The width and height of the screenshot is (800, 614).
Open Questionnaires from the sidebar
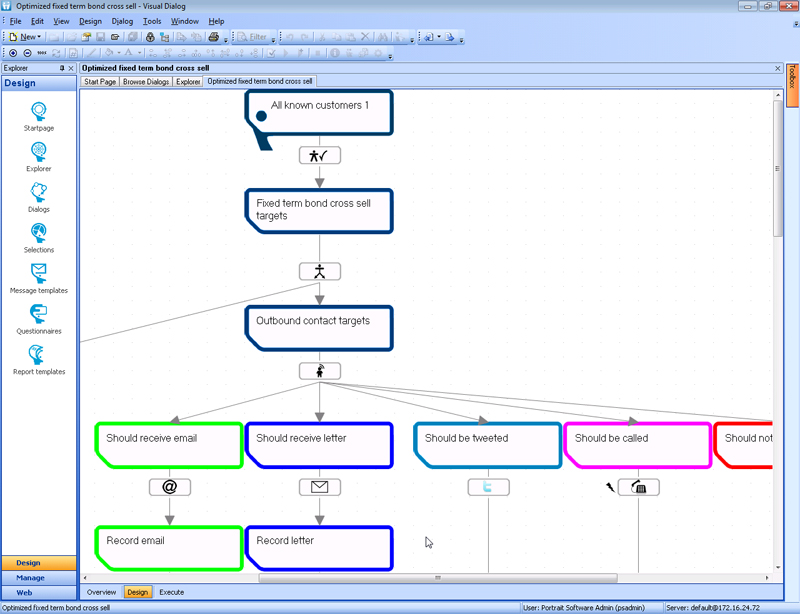[39, 314]
